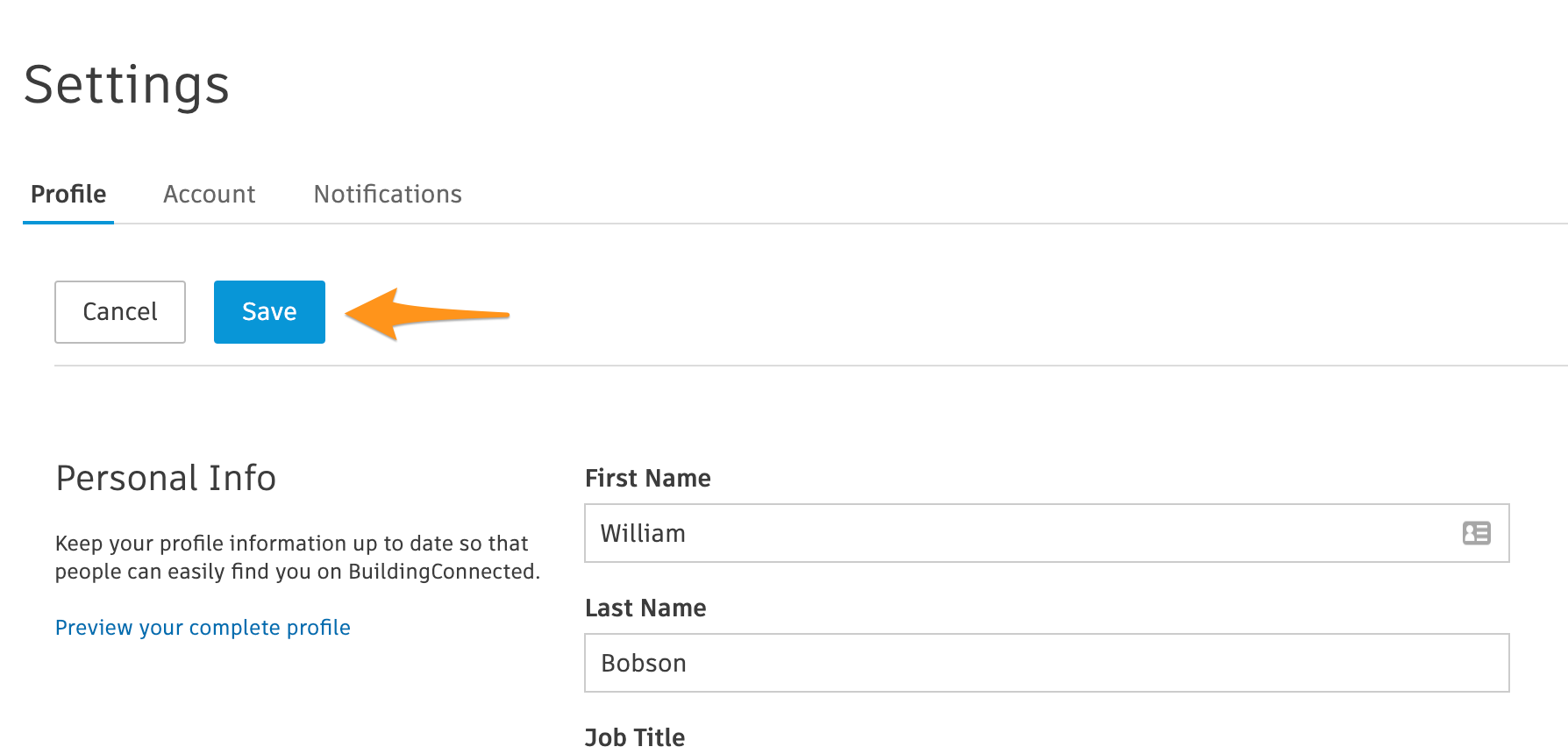Focus the Last Name field containing Bobson
The width and height of the screenshot is (1568, 754).
[x=1045, y=663]
